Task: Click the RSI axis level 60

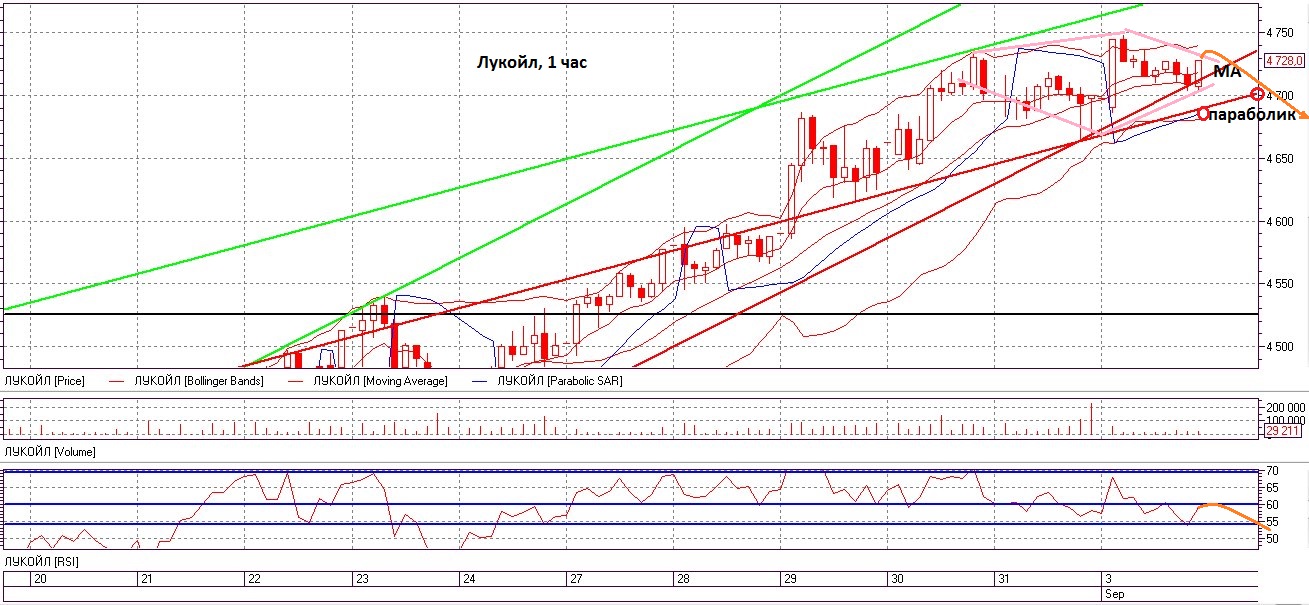Action: 1274,504
